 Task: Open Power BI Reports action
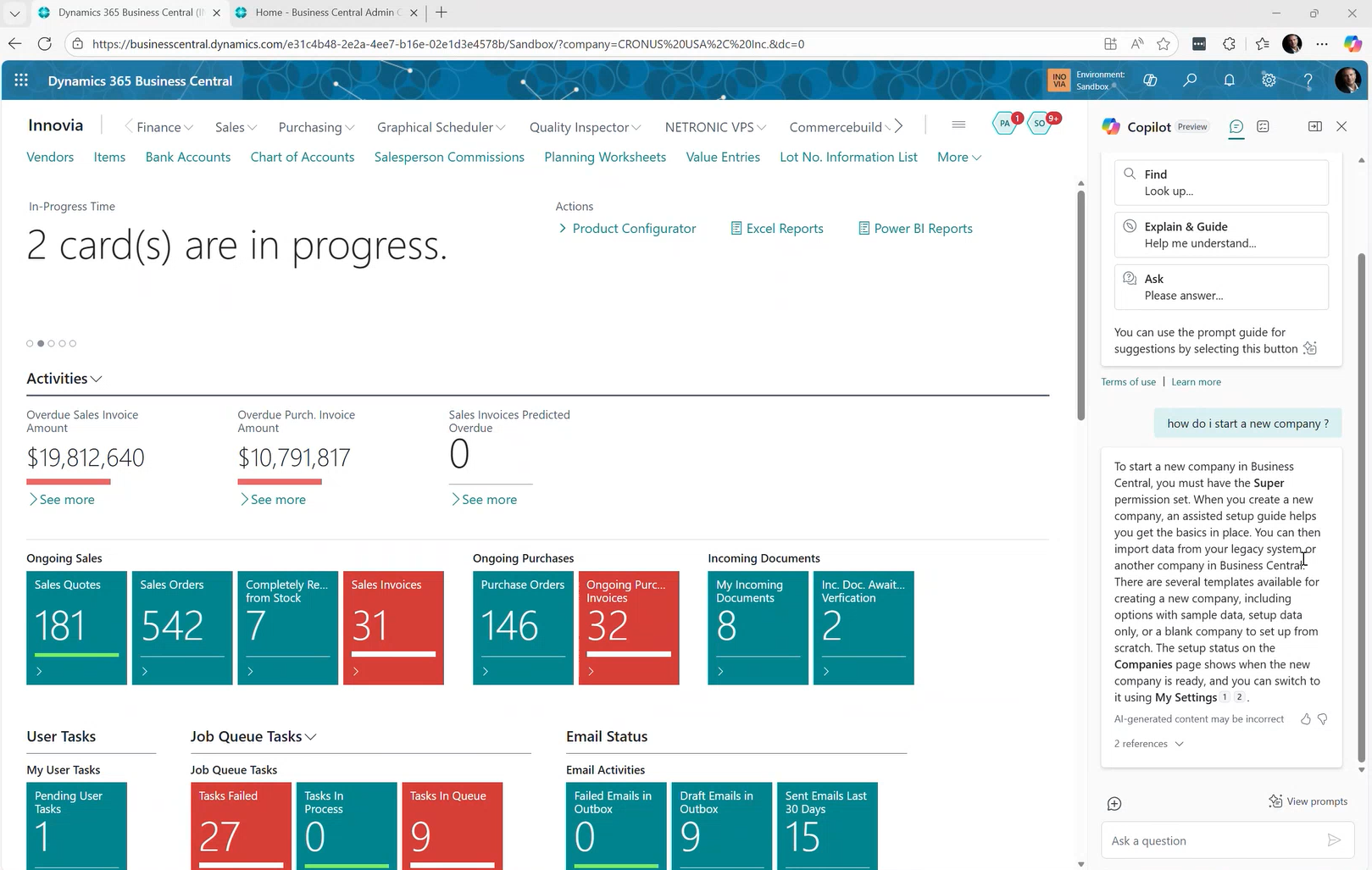916,229
